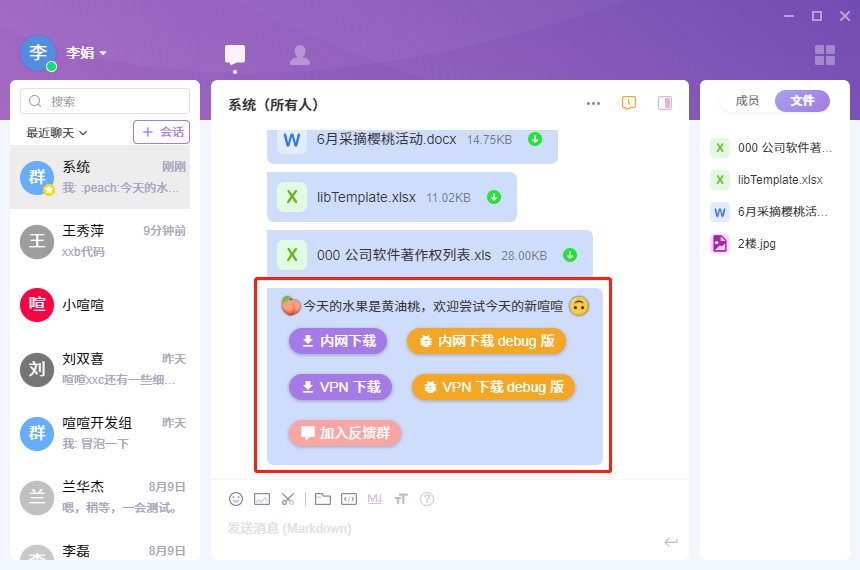Open the 喧喧开发组 conversation

tap(105, 433)
